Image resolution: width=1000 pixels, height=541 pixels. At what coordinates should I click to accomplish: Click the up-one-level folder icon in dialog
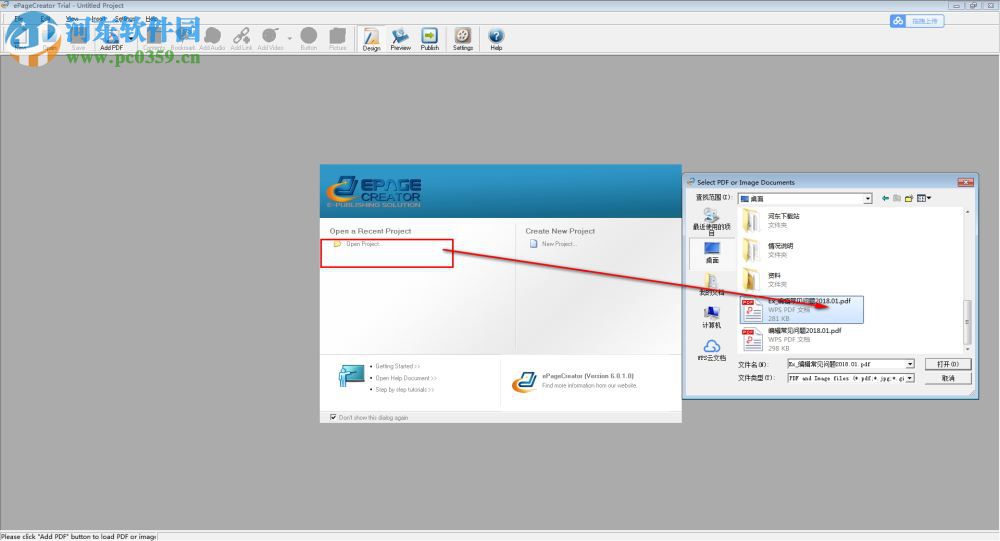pos(897,198)
